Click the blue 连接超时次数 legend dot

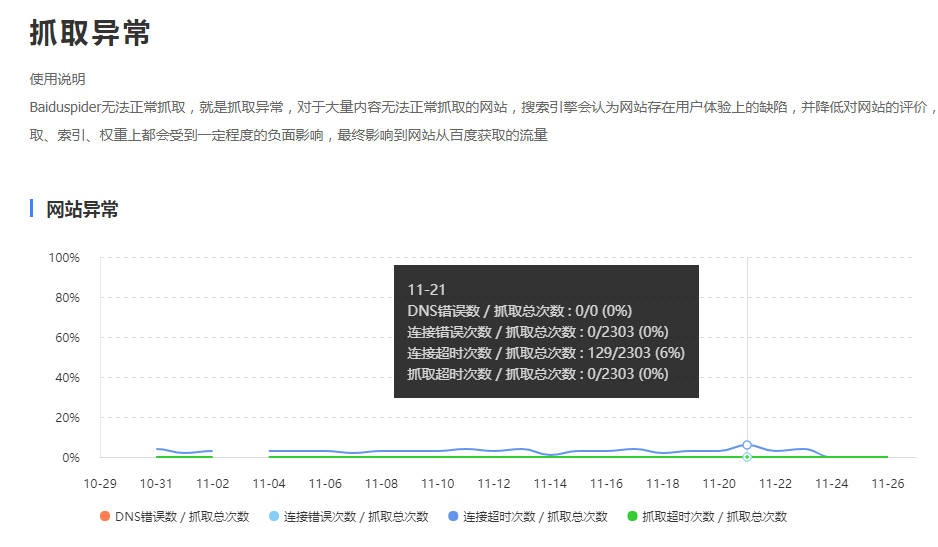pyautogui.click(x=452, y=517)
